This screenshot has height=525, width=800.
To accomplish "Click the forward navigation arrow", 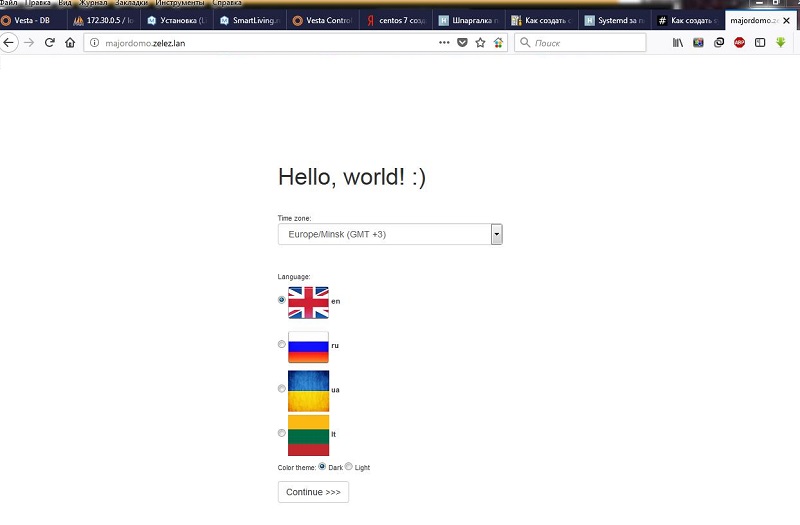I will tap(29, 43).
